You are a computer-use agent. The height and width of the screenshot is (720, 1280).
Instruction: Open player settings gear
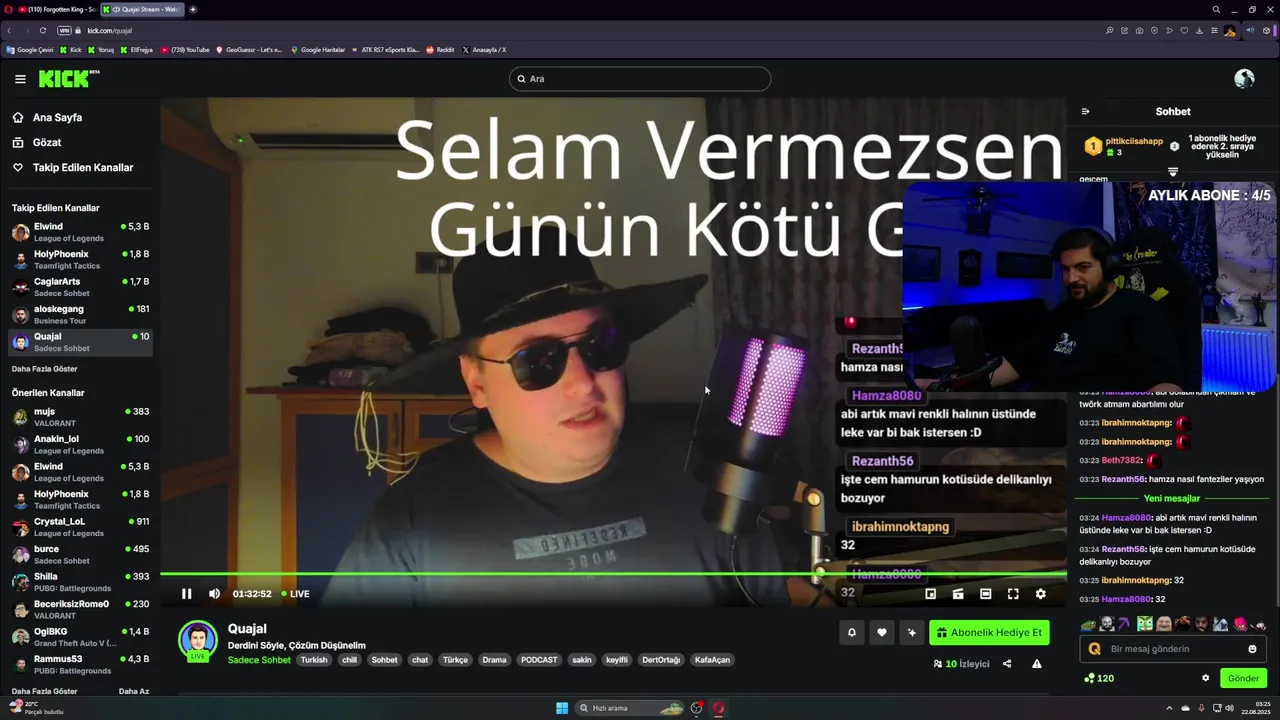[1040, 594]
